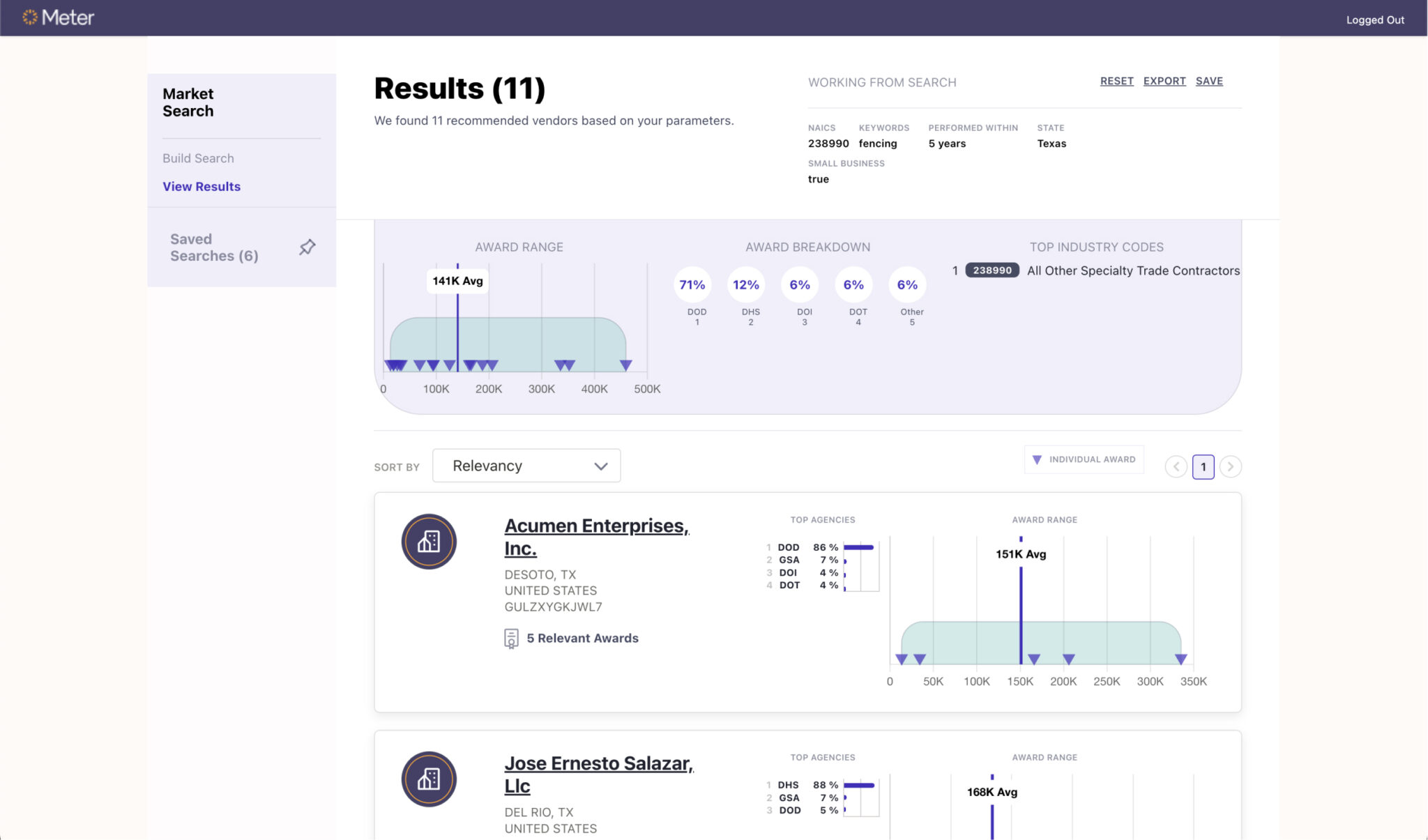Viewport: 1428px width, 840px height.
Task: Click the RESET link
Action: (x=1116, y=81)
